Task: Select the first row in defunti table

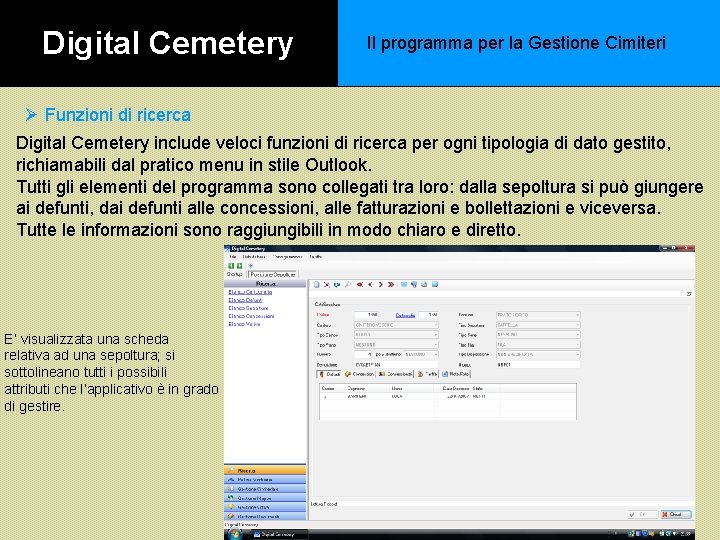Action: point(448,396)
